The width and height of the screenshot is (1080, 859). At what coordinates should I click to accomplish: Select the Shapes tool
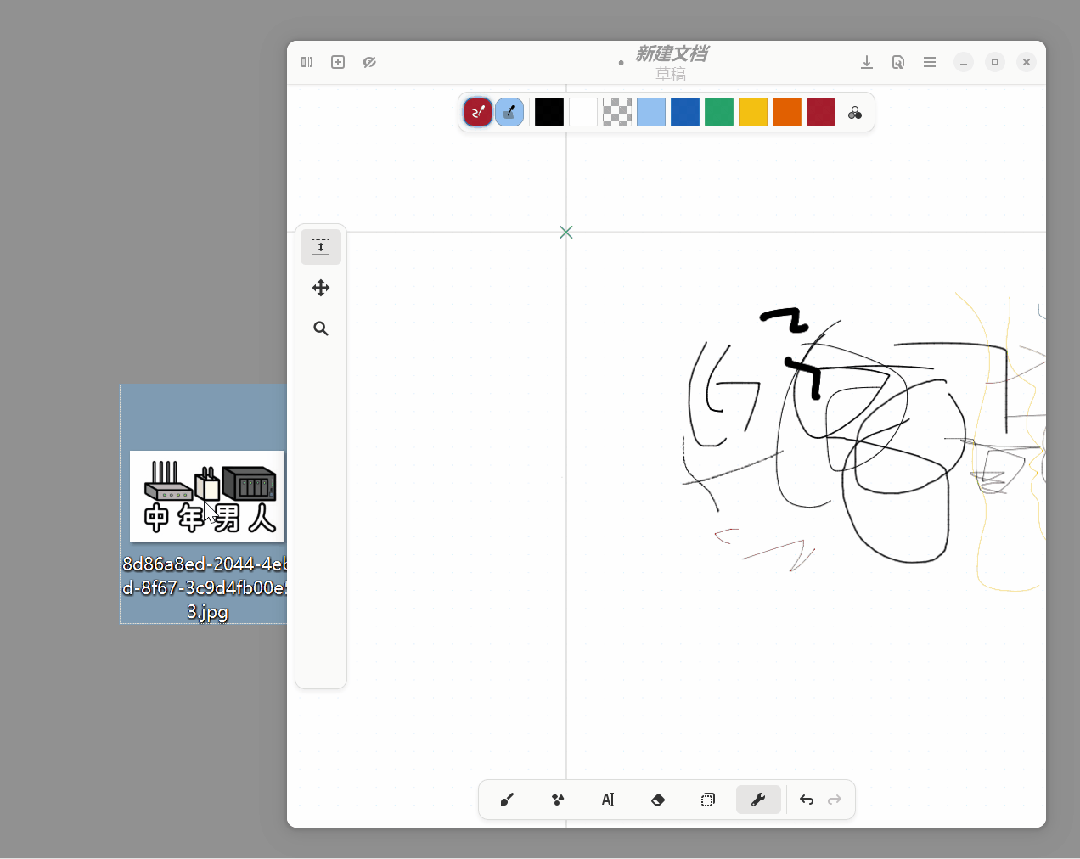[557, 800]
